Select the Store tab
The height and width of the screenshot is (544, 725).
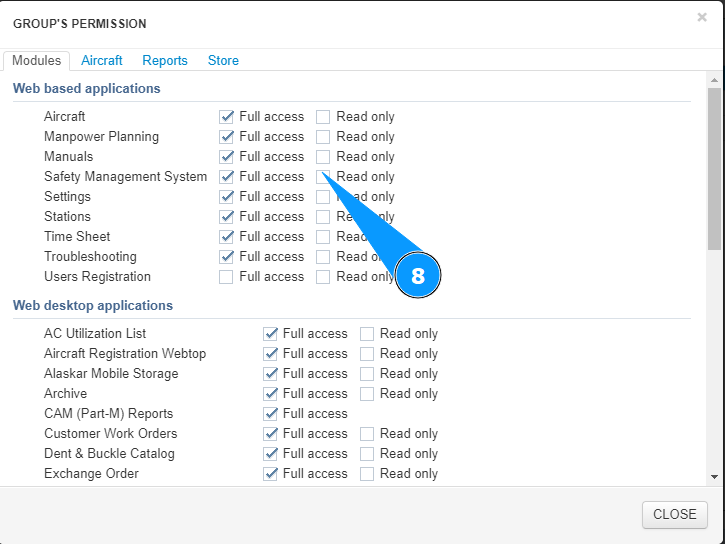[x=223, y=61]
